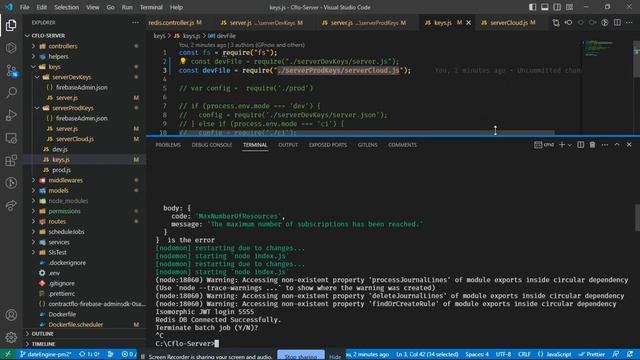Toggle bottom panel visibility in title bar

coord(545,7)
